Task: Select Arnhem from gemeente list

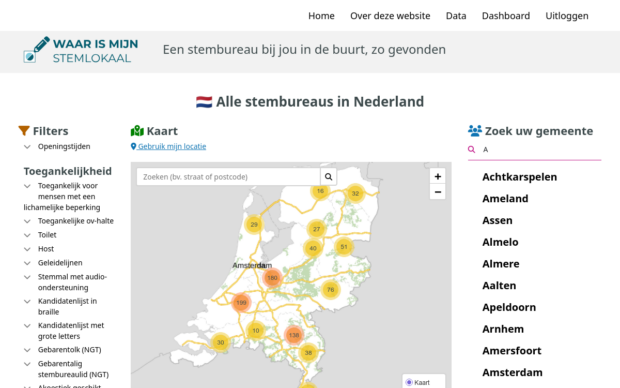Action: (503, 329)
